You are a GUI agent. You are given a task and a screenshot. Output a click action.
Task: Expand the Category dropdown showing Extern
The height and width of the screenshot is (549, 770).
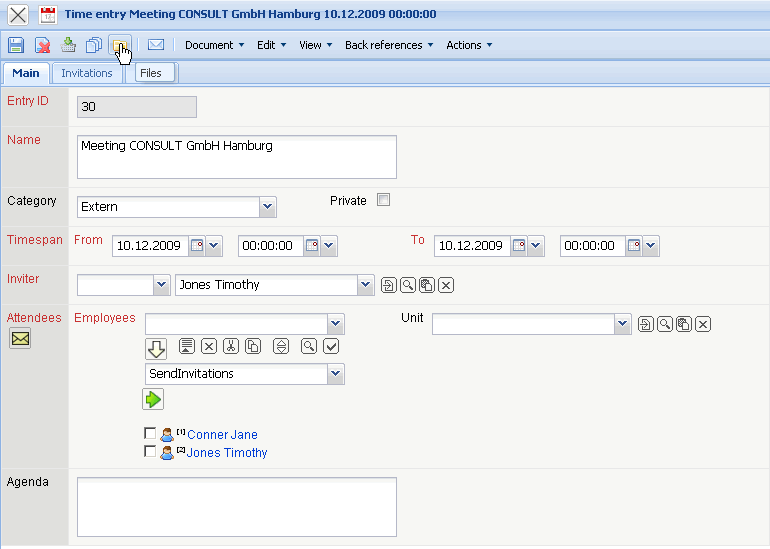pyautogui.click(x=267, y=207)
